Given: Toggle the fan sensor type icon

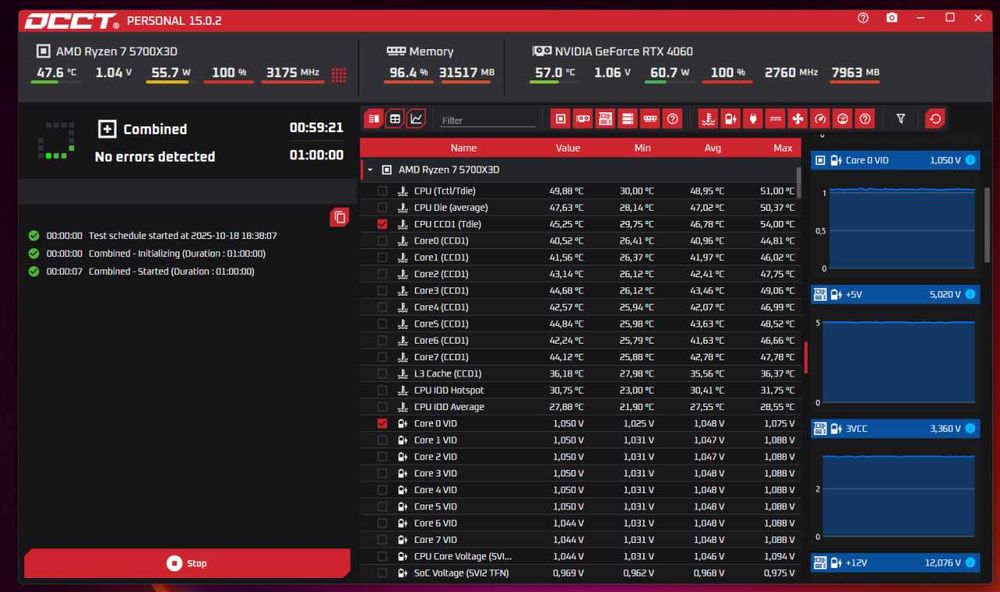Looking at the screenshot, I should point(797,119).
